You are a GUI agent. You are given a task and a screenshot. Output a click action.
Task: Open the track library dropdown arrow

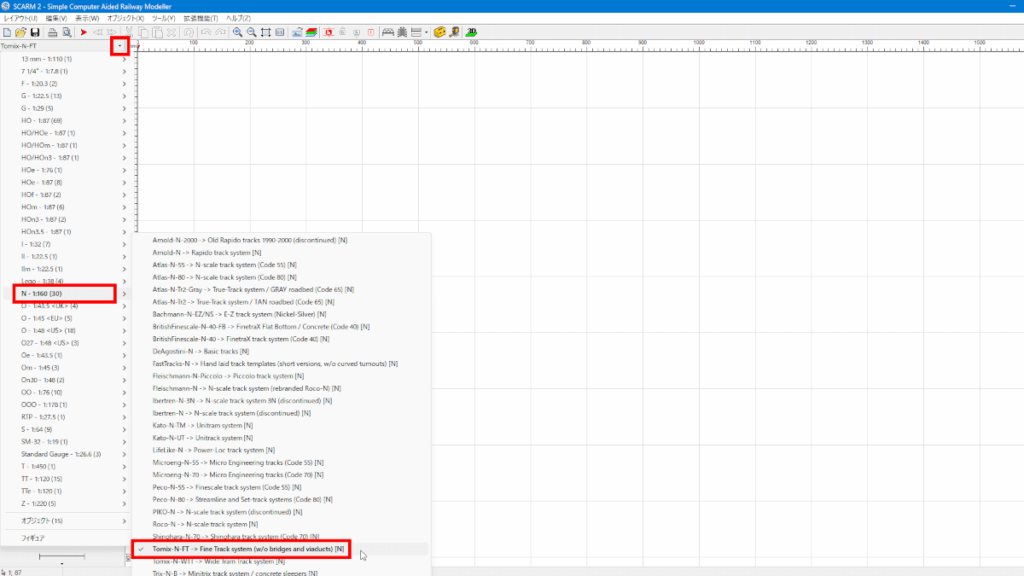click(x=119, y=46)
